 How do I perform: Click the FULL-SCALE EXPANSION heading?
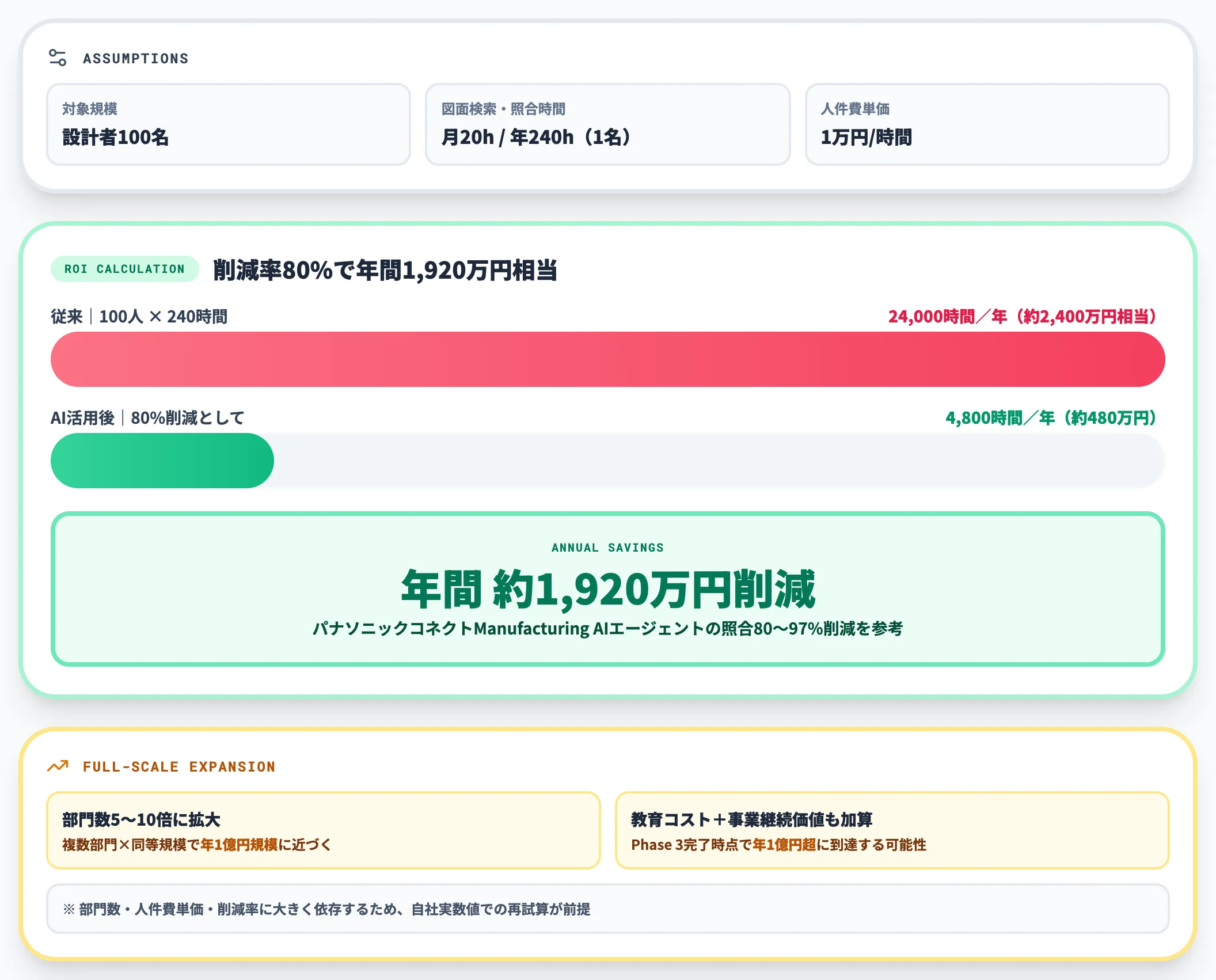(x=179, y=766)
